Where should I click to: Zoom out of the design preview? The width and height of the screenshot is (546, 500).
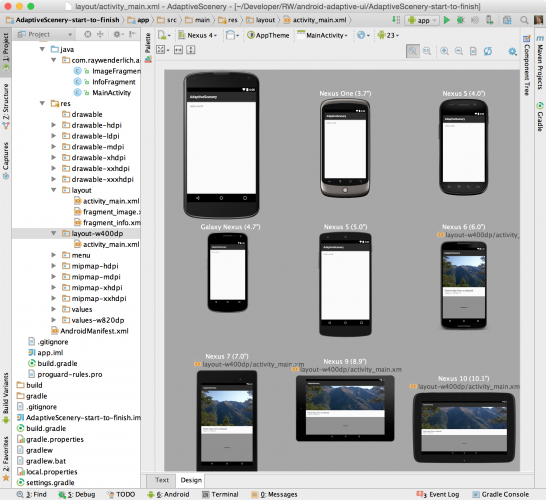pyautogui.click(x=459, y=51)
